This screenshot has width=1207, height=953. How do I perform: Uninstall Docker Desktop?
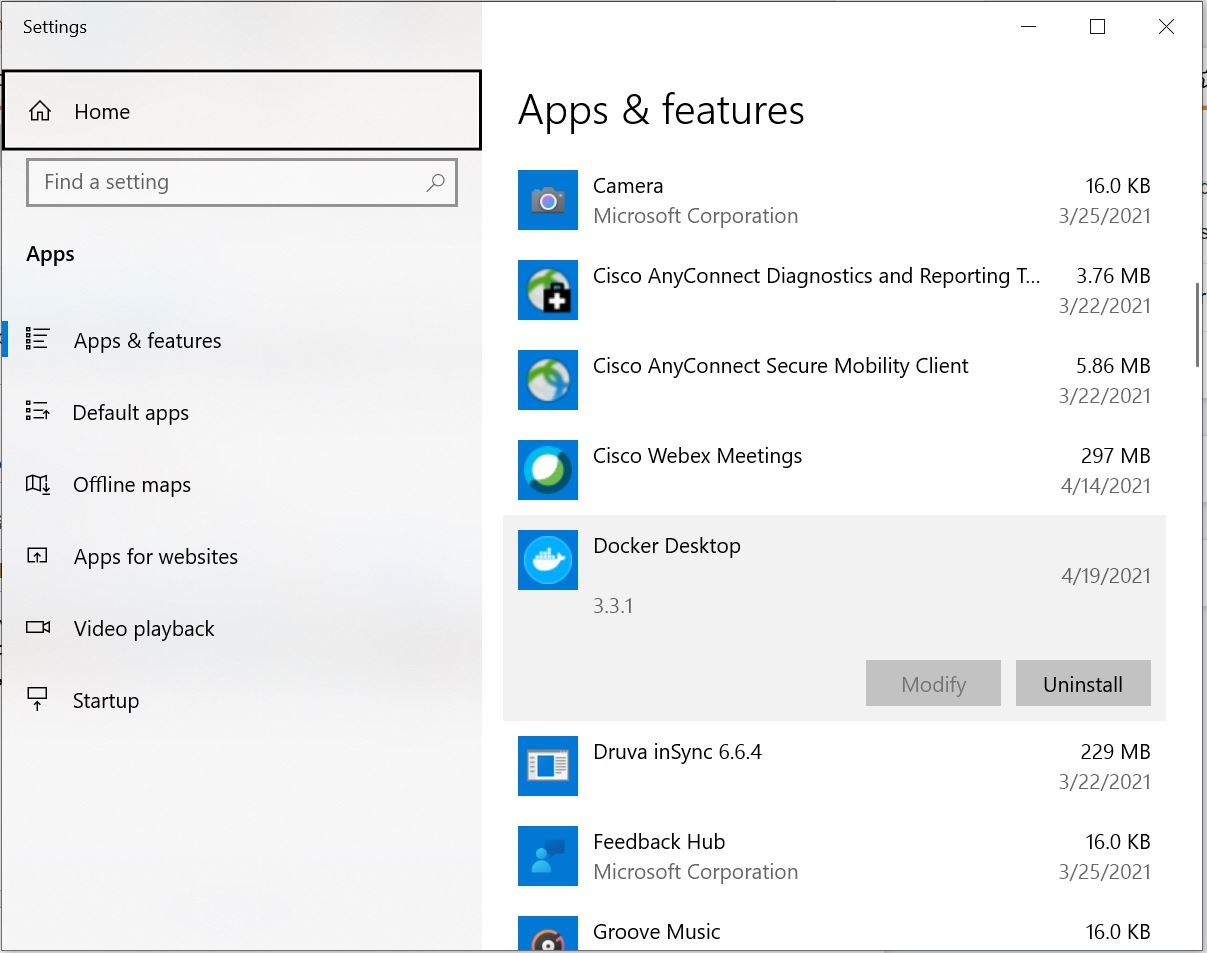[x=1083, y=684]
